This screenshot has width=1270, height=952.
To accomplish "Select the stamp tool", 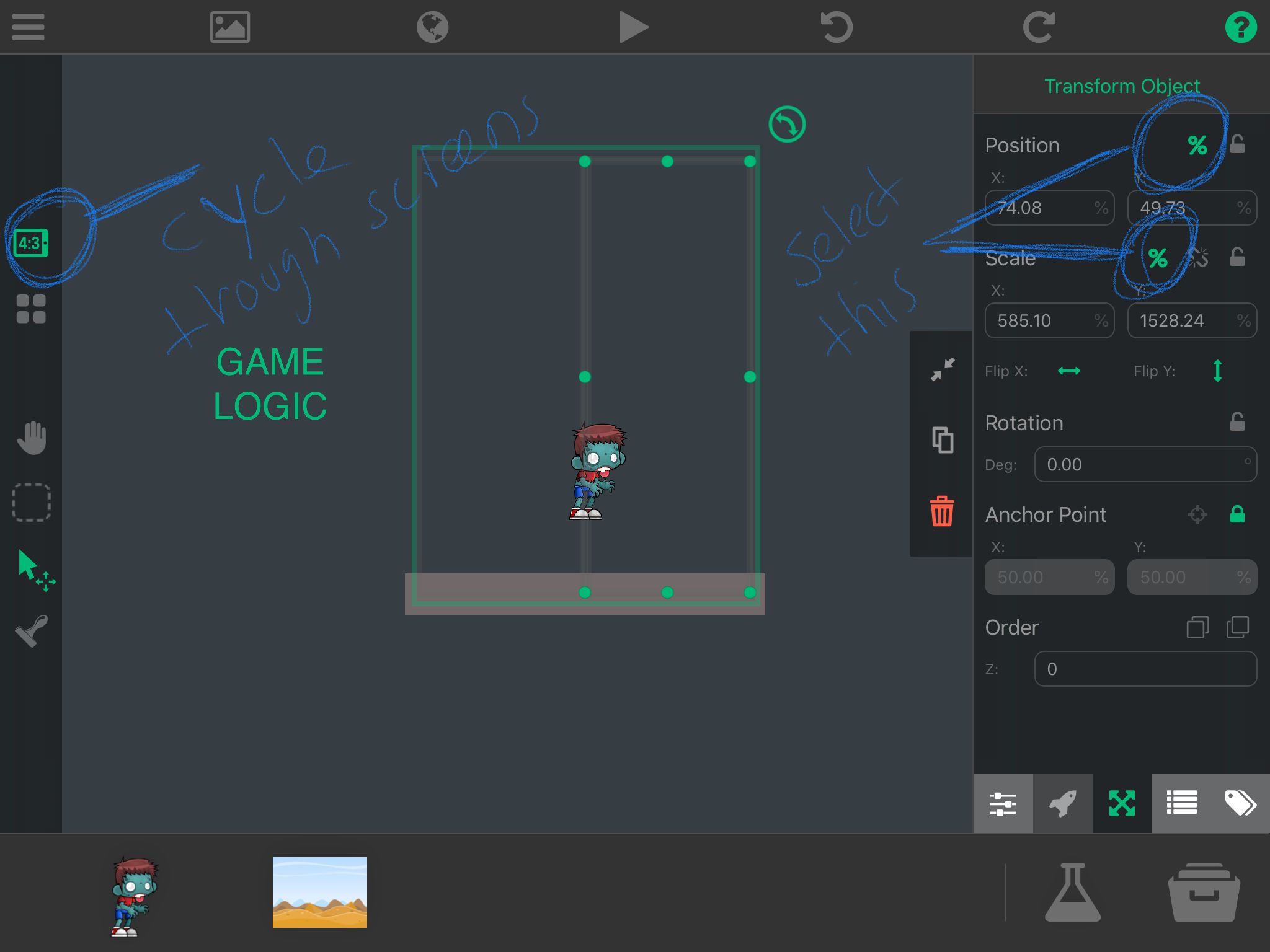I will (x=31, y=631).
